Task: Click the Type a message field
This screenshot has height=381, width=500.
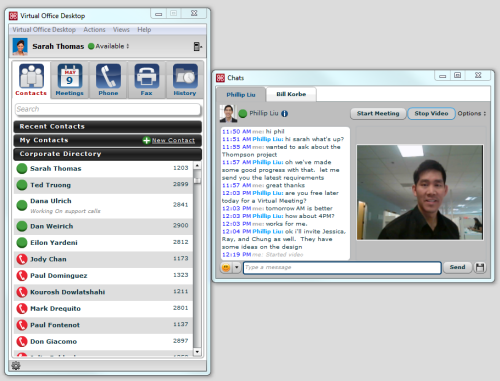Action: click(x=342, y=268)
